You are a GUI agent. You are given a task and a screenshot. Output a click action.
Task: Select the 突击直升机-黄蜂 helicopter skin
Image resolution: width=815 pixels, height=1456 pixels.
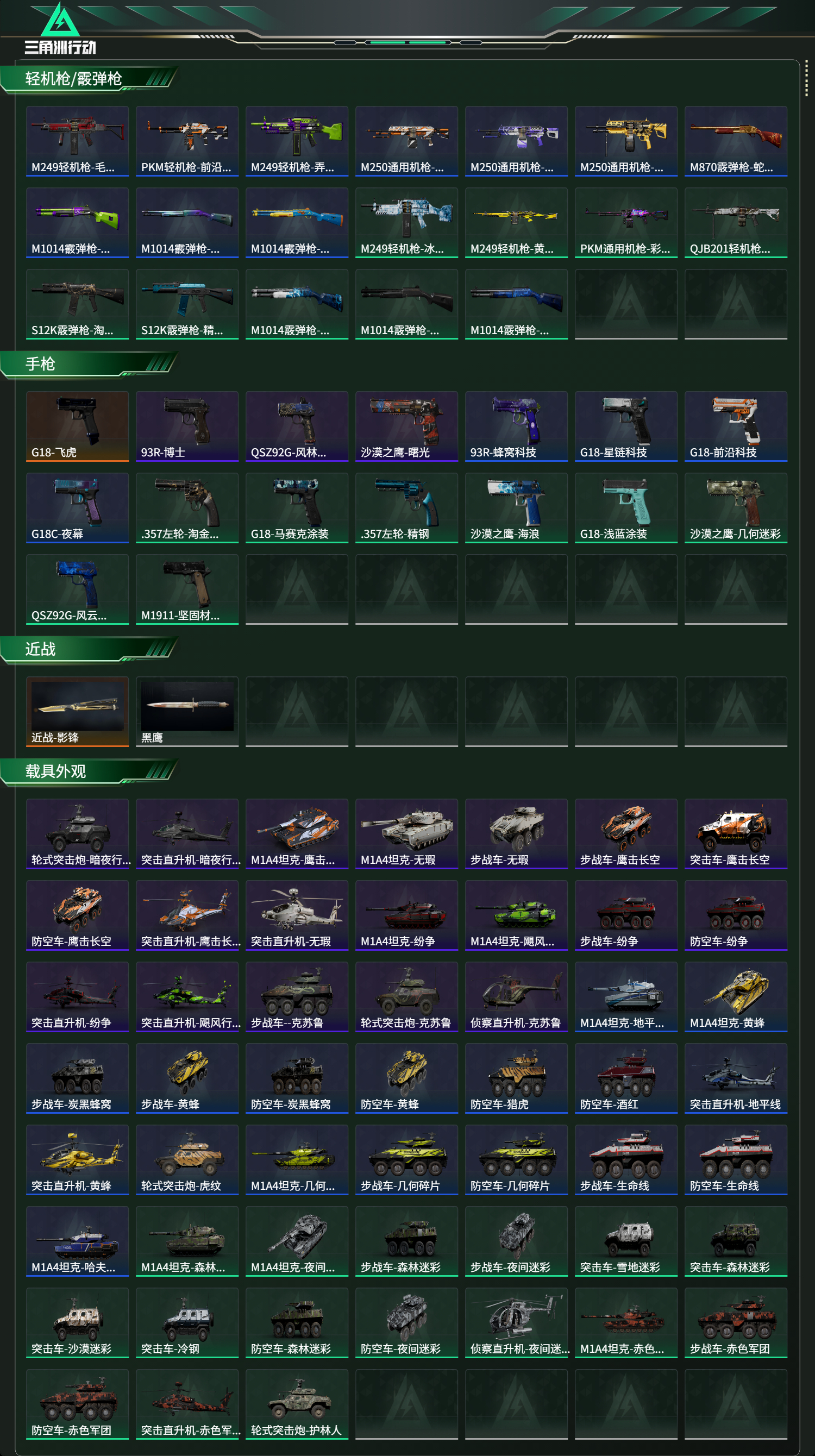point(78,1160)
